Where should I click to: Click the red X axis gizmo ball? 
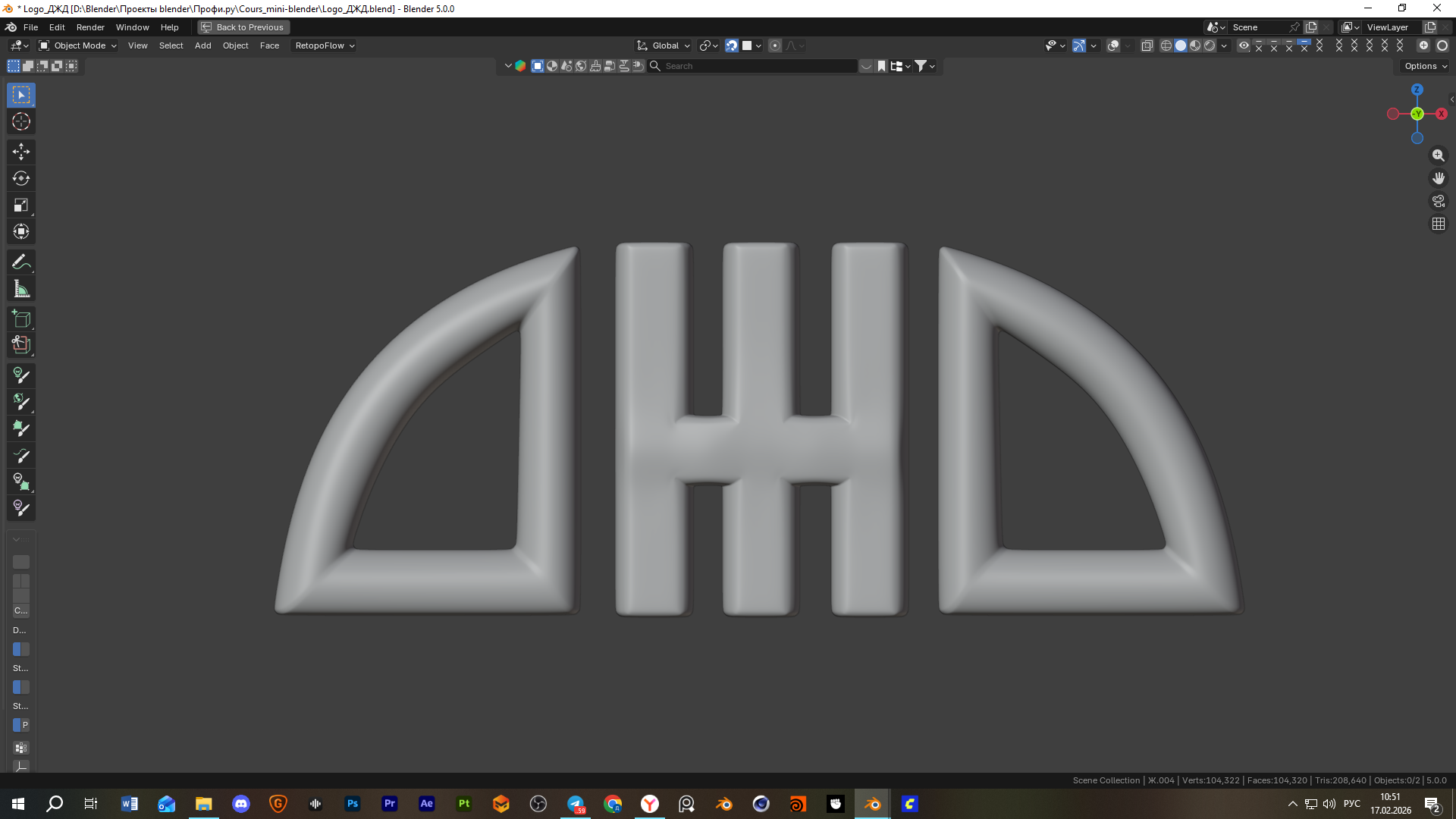click(x=1441, y=114)
